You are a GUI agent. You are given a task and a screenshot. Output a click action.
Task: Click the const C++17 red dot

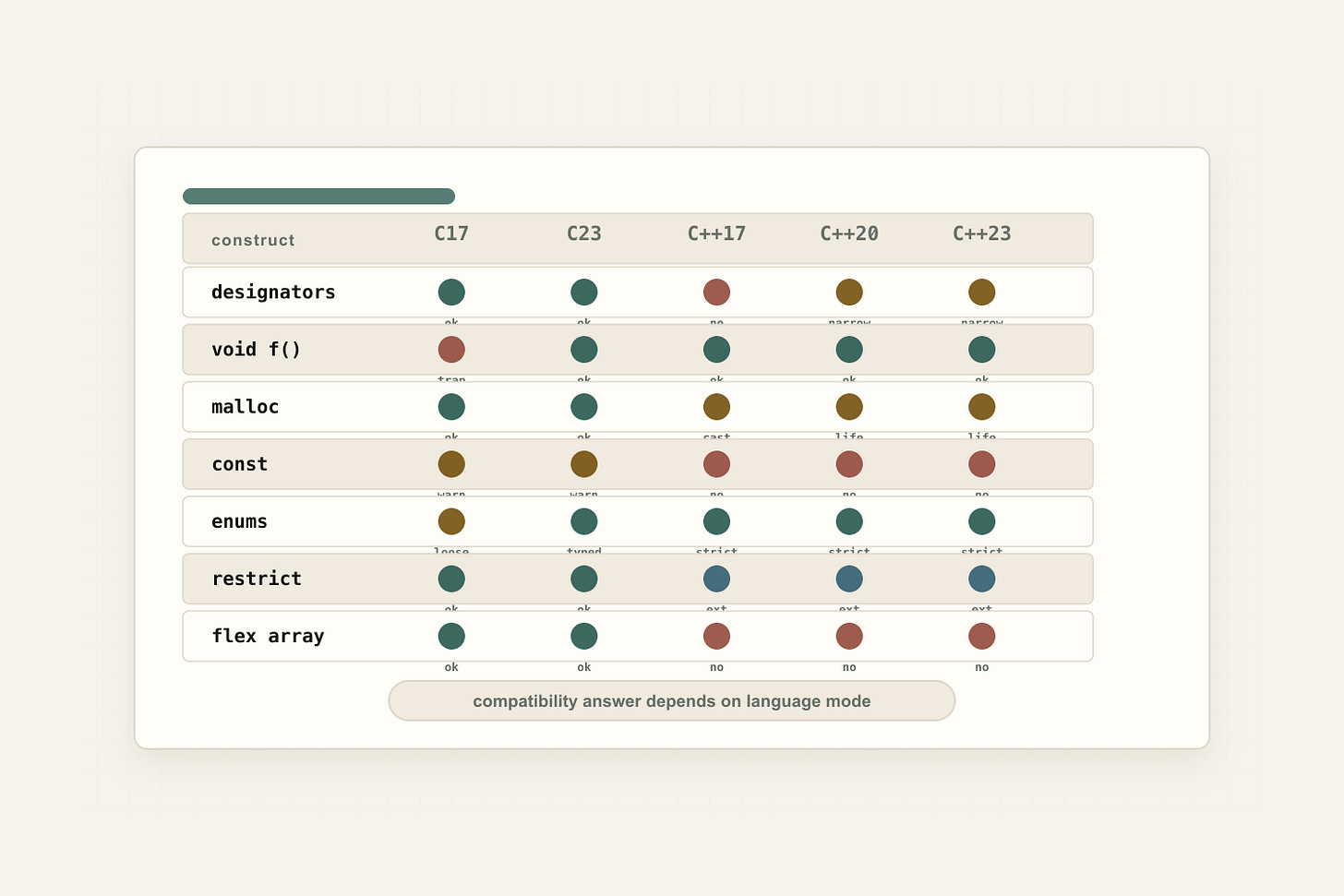(716, 464)
